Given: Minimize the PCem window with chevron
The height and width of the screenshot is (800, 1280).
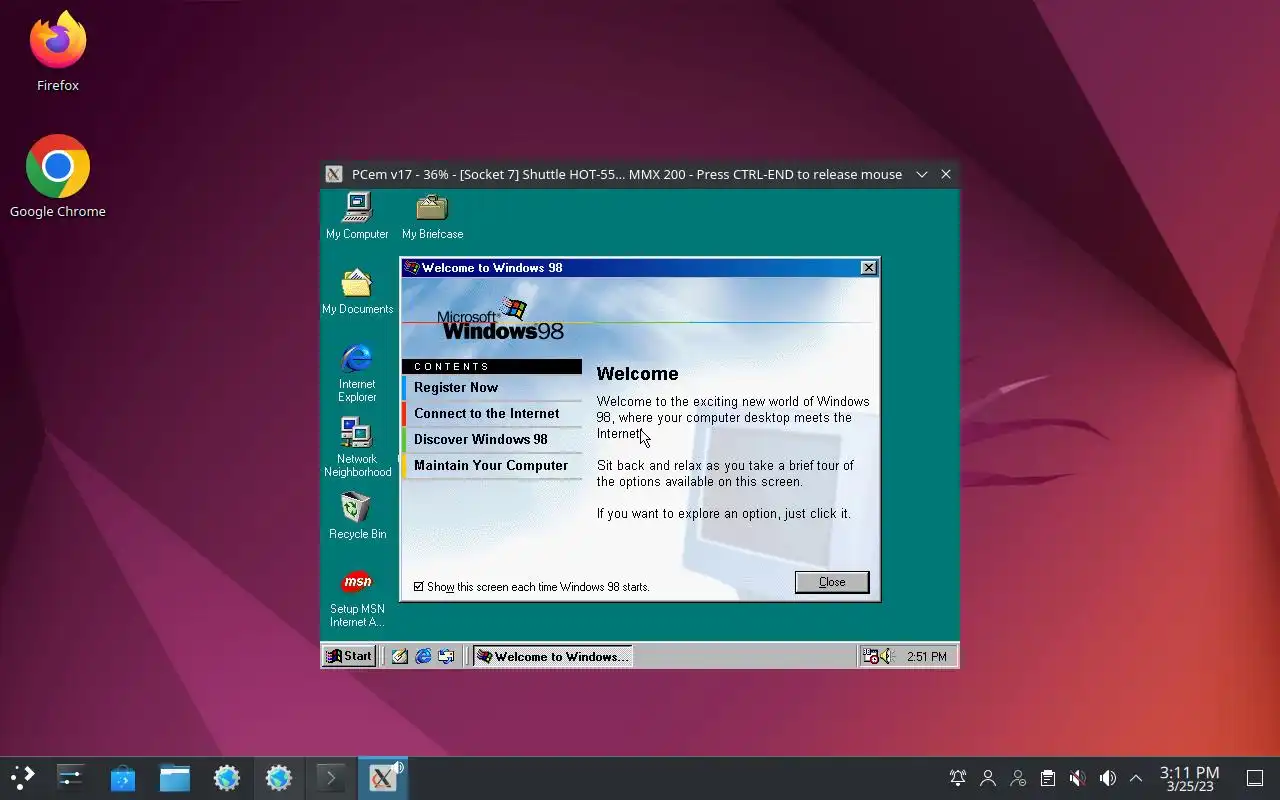Looking at the screenshot, I should (922, 174).
